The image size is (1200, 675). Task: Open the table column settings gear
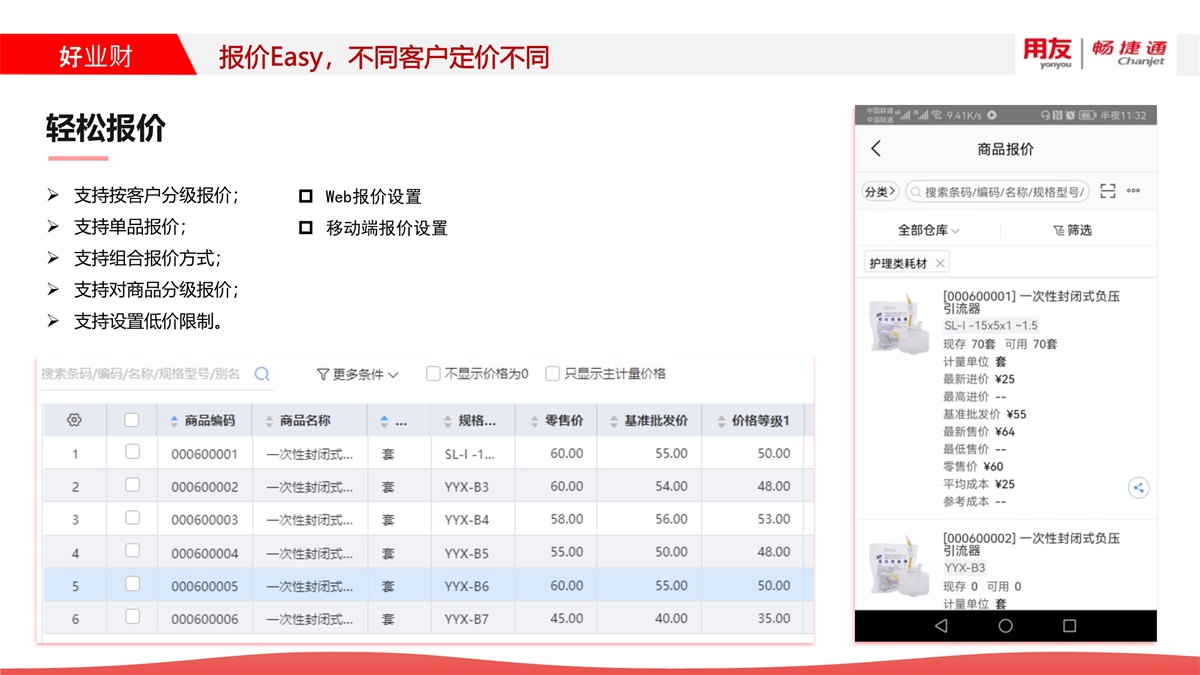[x=74, y=420]
